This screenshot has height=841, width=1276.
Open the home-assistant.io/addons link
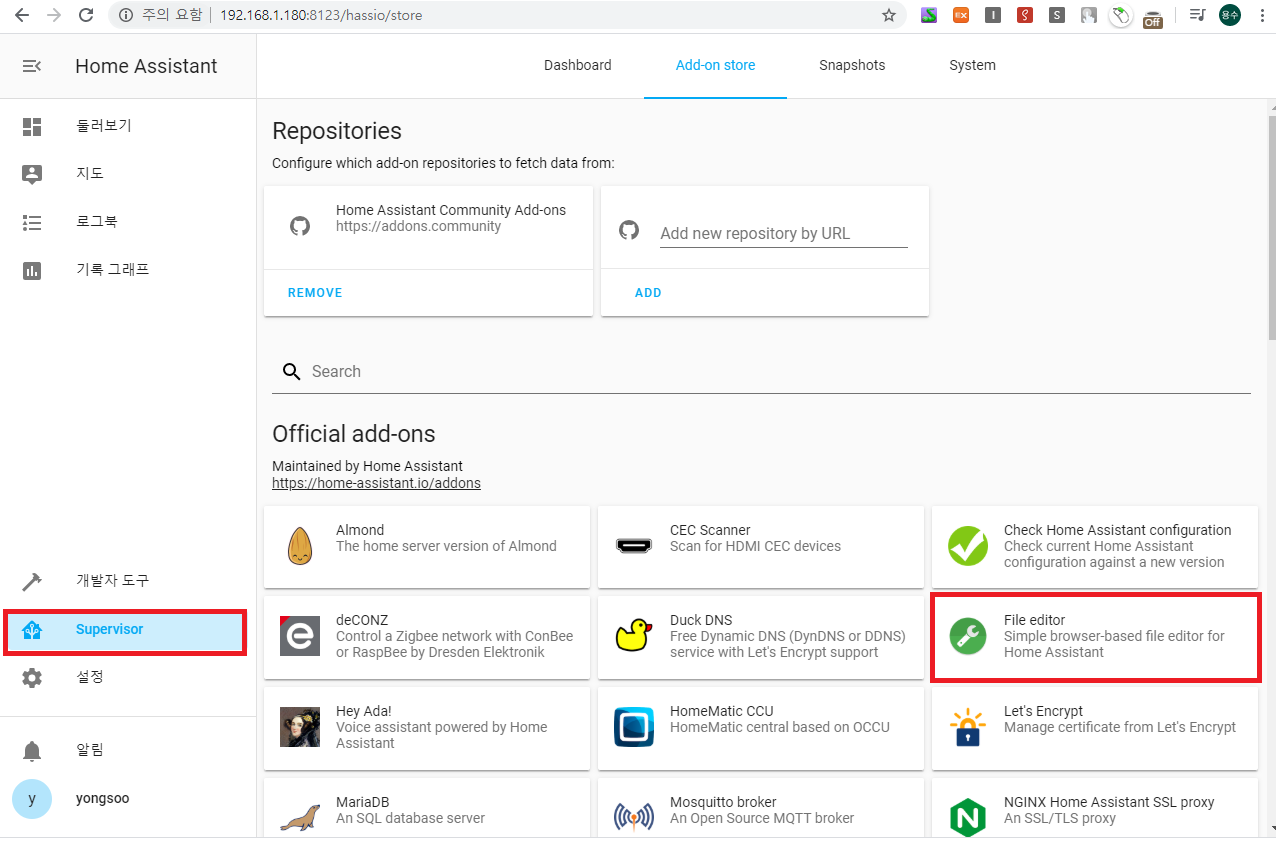[376, 483]
